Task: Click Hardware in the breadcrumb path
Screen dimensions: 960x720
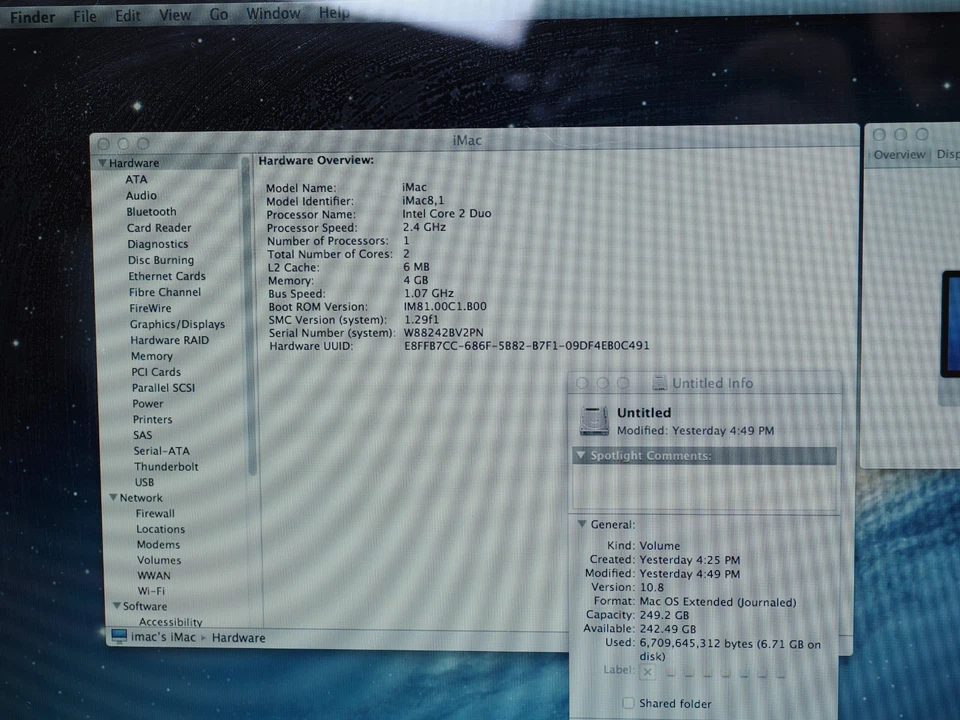Action: tap(238, 637)
